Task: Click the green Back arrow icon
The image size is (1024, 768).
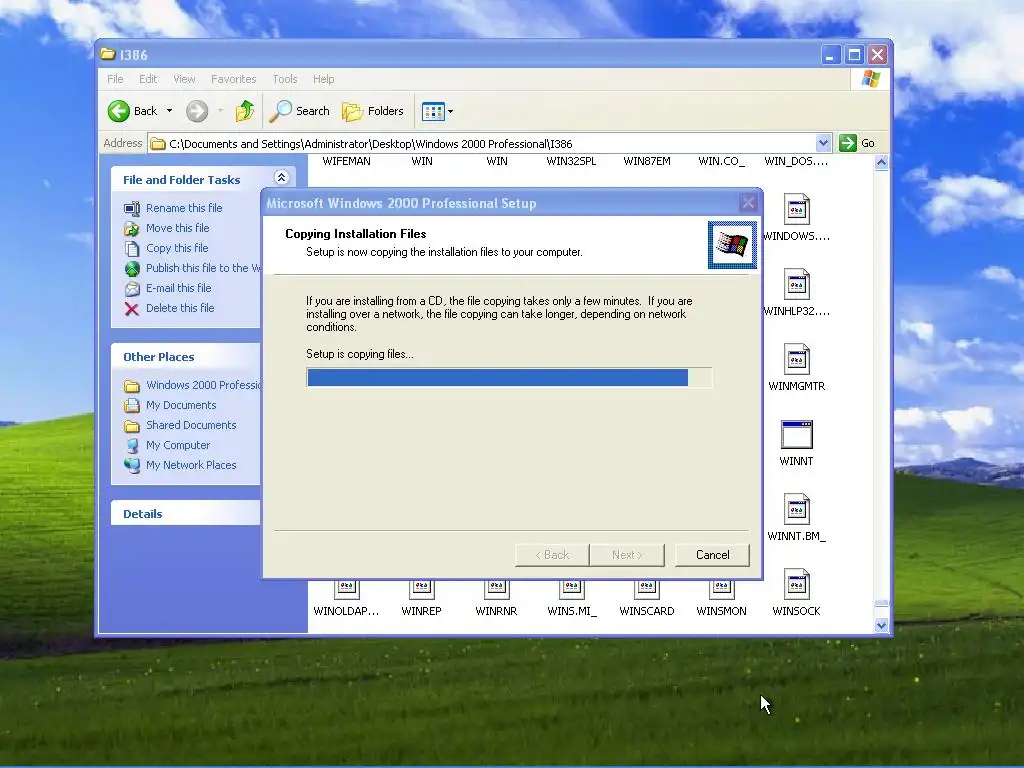Action: [119, 111]
